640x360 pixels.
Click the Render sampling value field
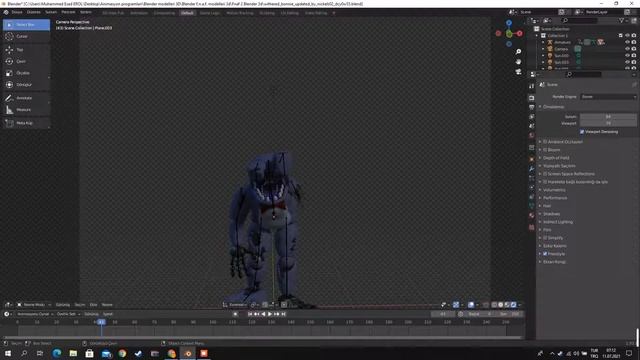coord(608,117)
